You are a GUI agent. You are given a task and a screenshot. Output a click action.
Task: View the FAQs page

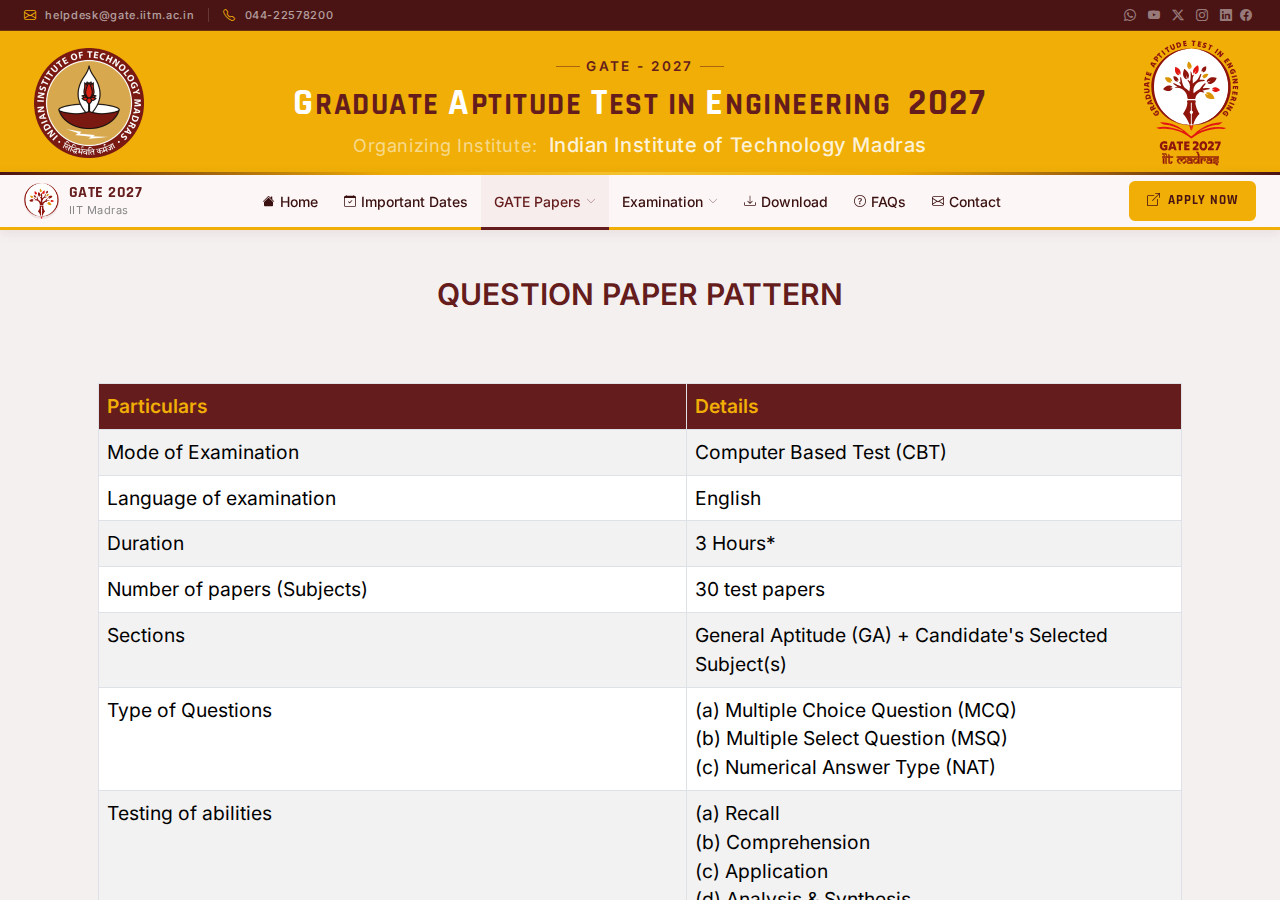click(880, 202)
